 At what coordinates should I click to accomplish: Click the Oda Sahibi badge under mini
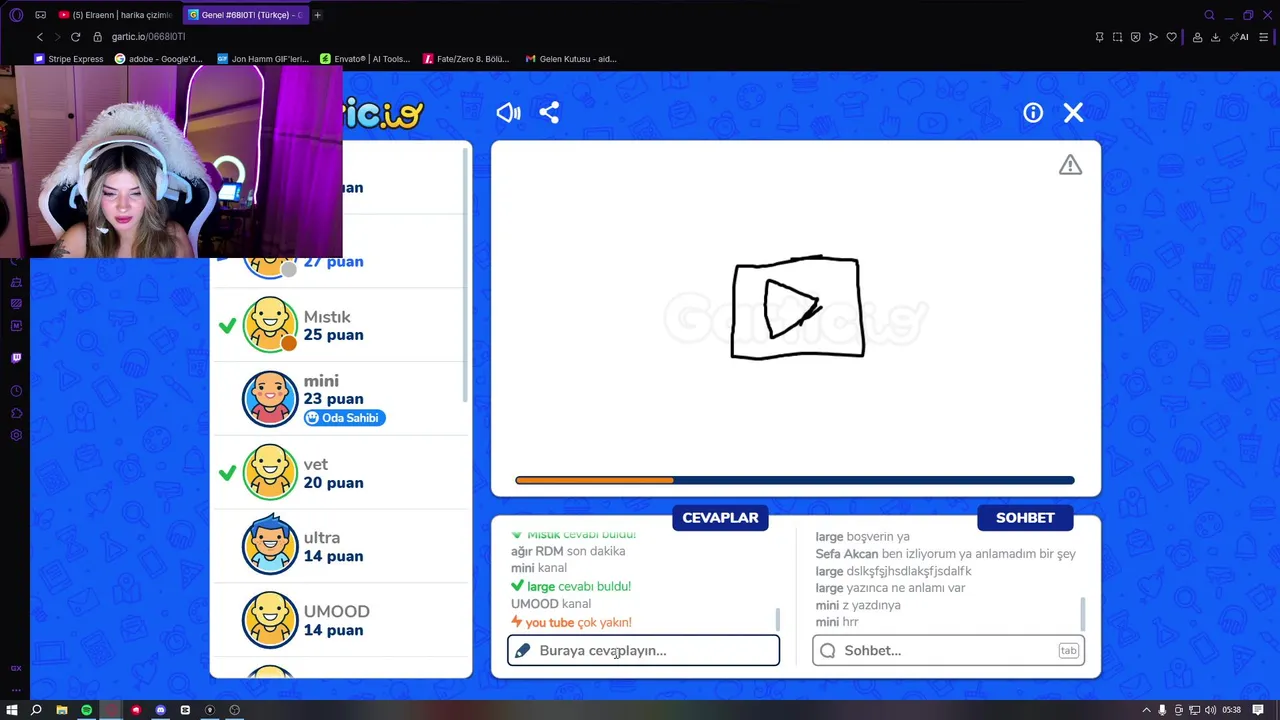345,418
